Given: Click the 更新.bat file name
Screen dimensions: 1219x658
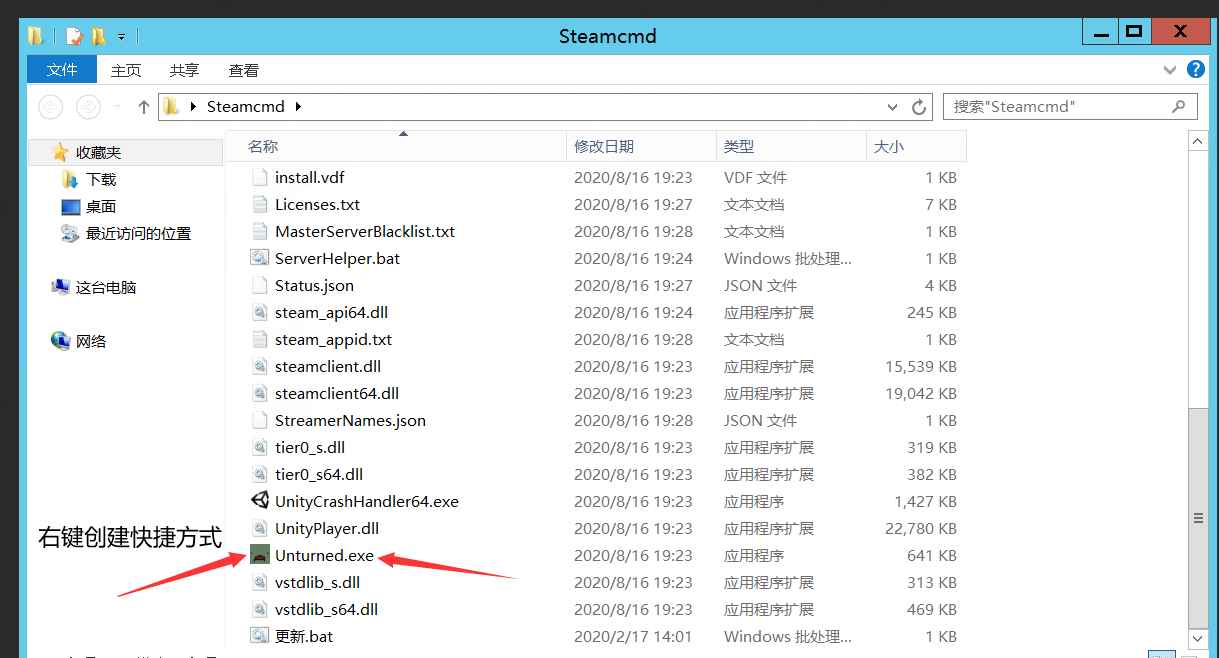Looking at the screenshot, I should [304, 637].
